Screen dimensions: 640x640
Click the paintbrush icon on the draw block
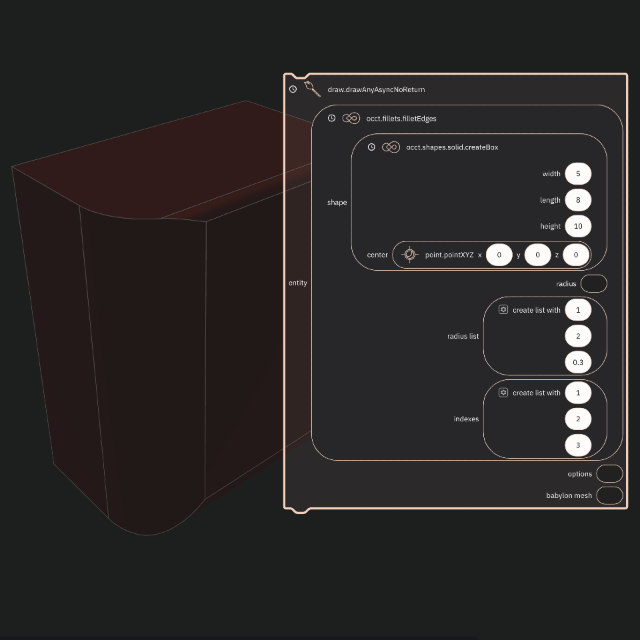click(312, 89)
